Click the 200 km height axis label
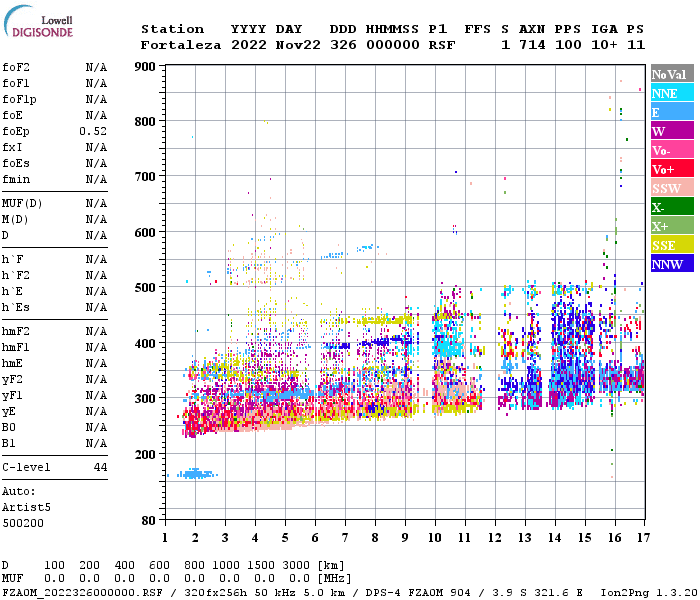The height and width of the screenshot is (600, 700). pos(145,454)
